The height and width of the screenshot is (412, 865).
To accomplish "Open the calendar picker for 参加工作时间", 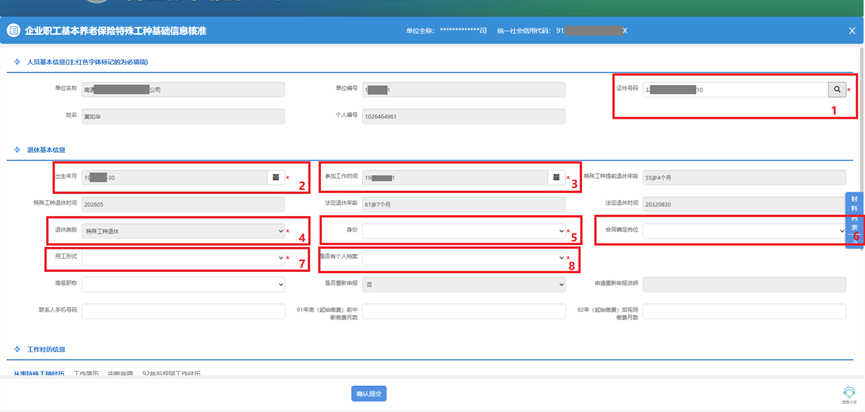I will (555, 178).
